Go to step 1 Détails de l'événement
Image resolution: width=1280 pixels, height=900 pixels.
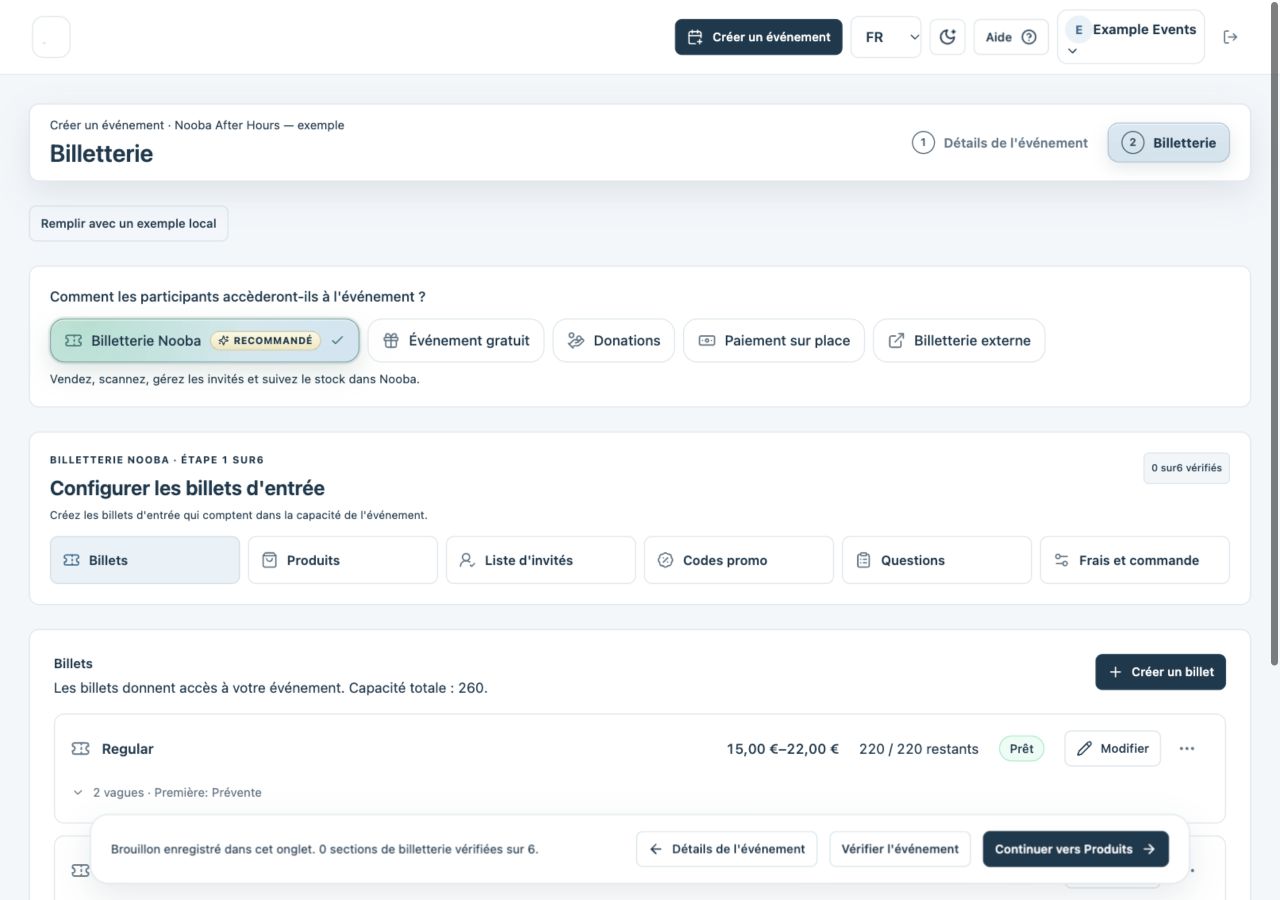1000,143
